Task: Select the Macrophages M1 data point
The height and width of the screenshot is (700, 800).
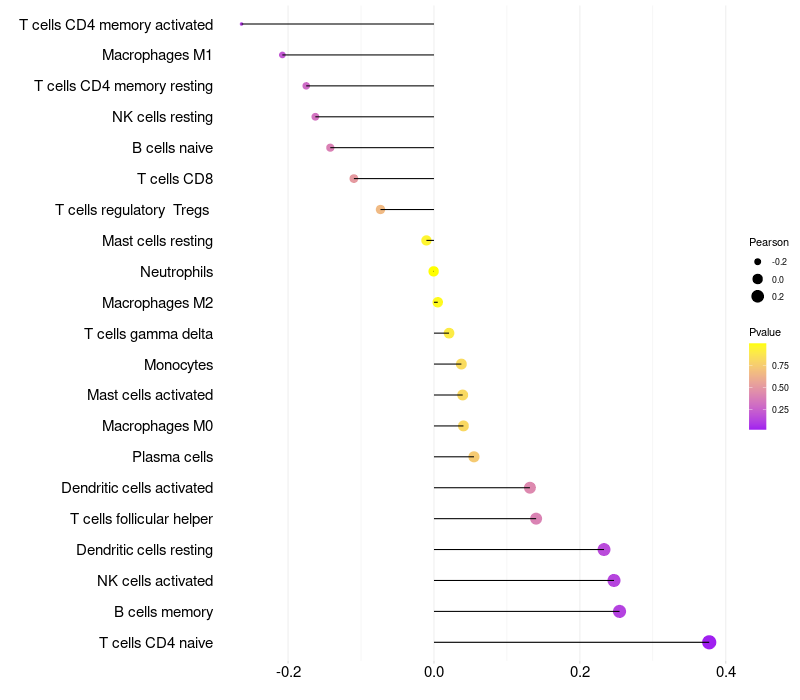Action: tap(282, 55)
